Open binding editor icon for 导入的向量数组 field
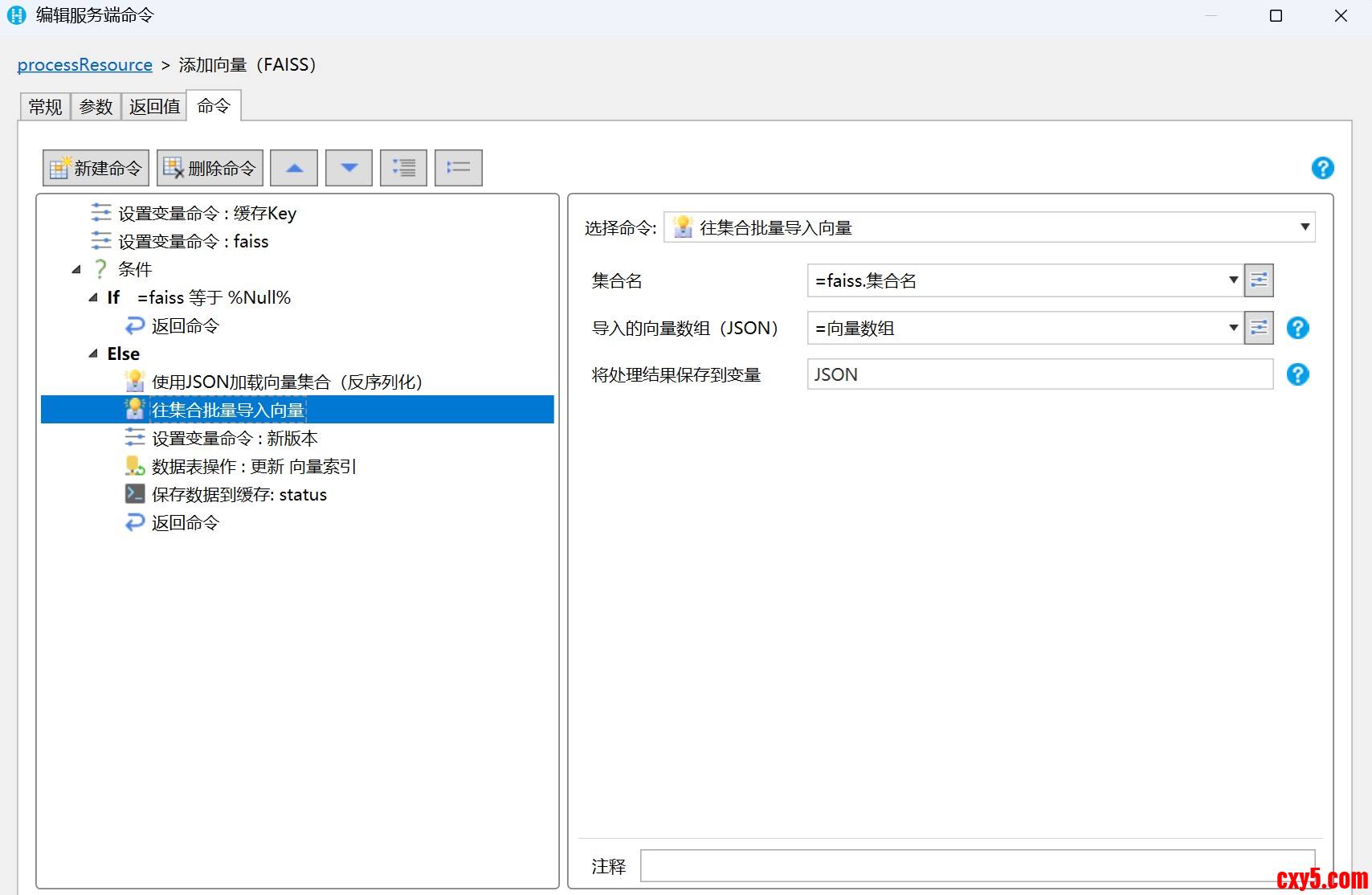Viewport: 1372px width, 895px height. point(1259,328)
